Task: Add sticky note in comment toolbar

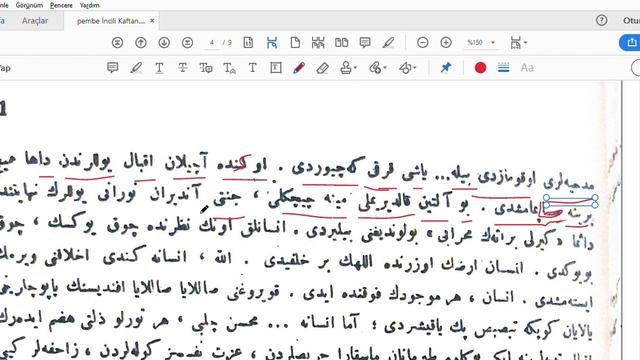Action: click(x=113, y=68)
